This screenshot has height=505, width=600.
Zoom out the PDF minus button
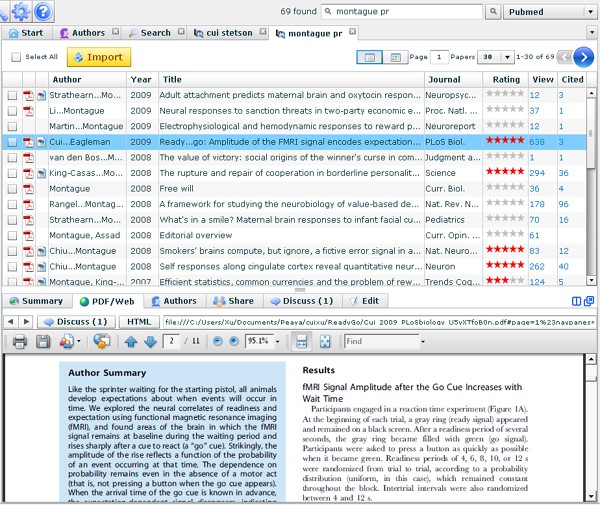217,341
